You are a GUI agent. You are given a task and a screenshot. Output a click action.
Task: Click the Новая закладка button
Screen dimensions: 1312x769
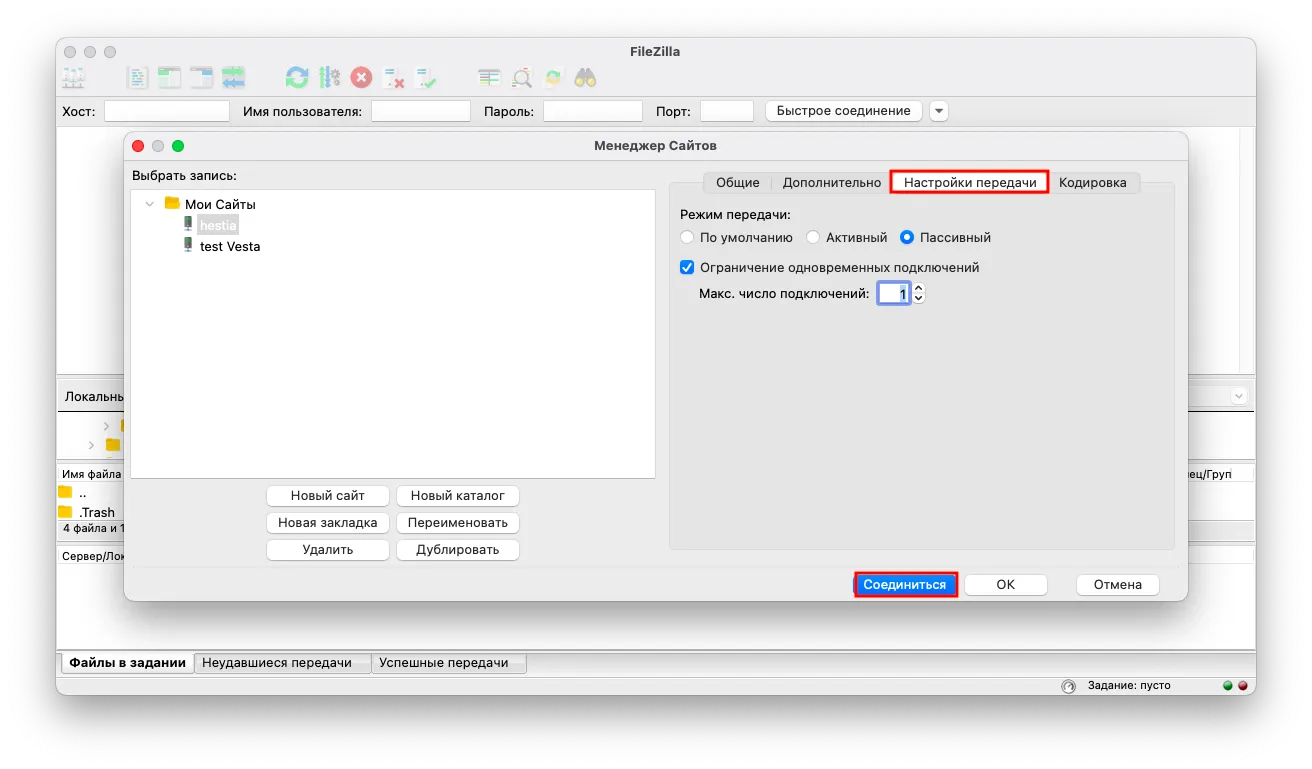pyautogui.click(x=328, y=523)
